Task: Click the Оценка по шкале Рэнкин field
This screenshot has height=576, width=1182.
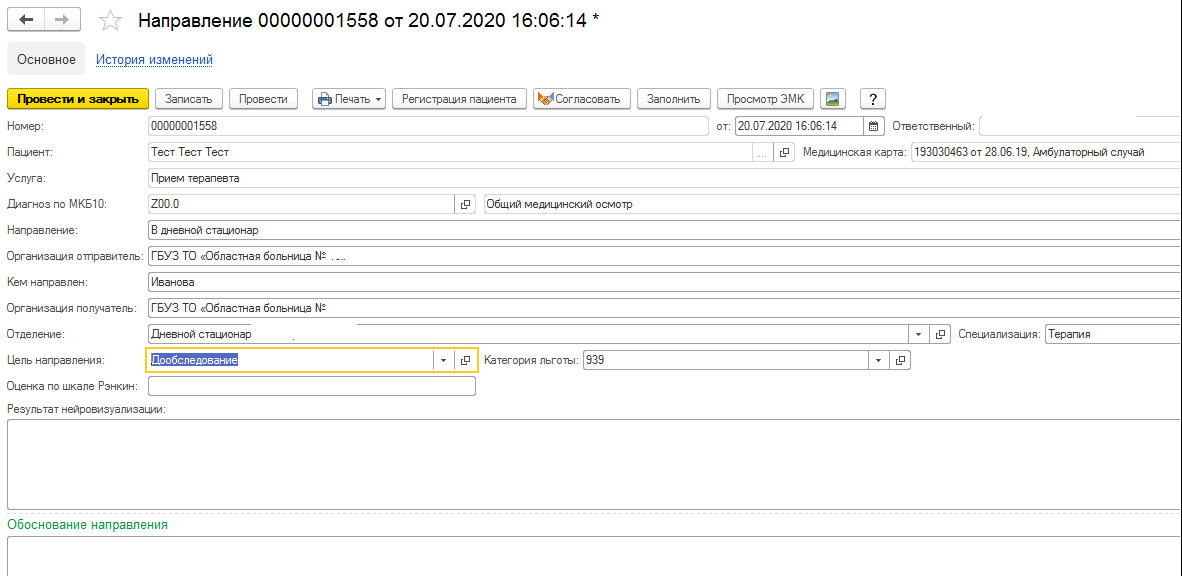Action: pyautogui.click(x=311, y=386)
